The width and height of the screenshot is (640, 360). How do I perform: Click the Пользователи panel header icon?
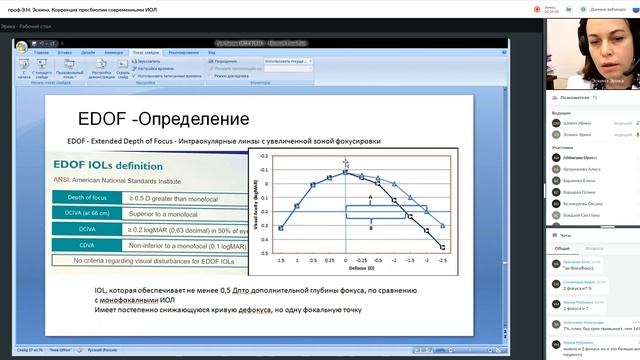(x=555, y=98)
